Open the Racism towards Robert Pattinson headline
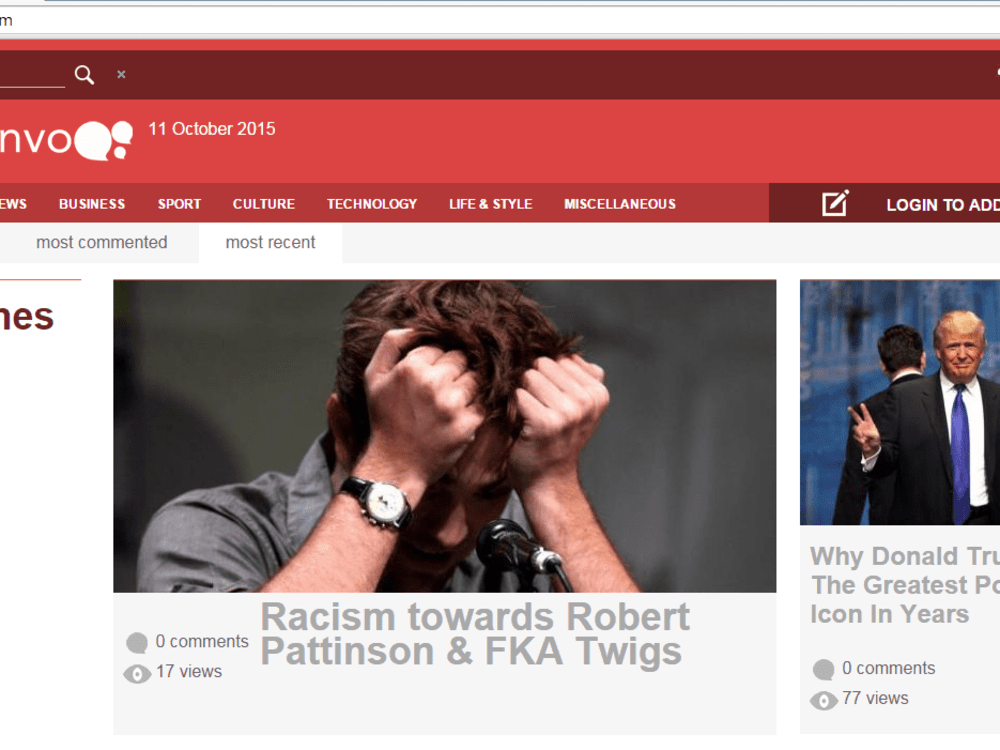 pos(475,634)
